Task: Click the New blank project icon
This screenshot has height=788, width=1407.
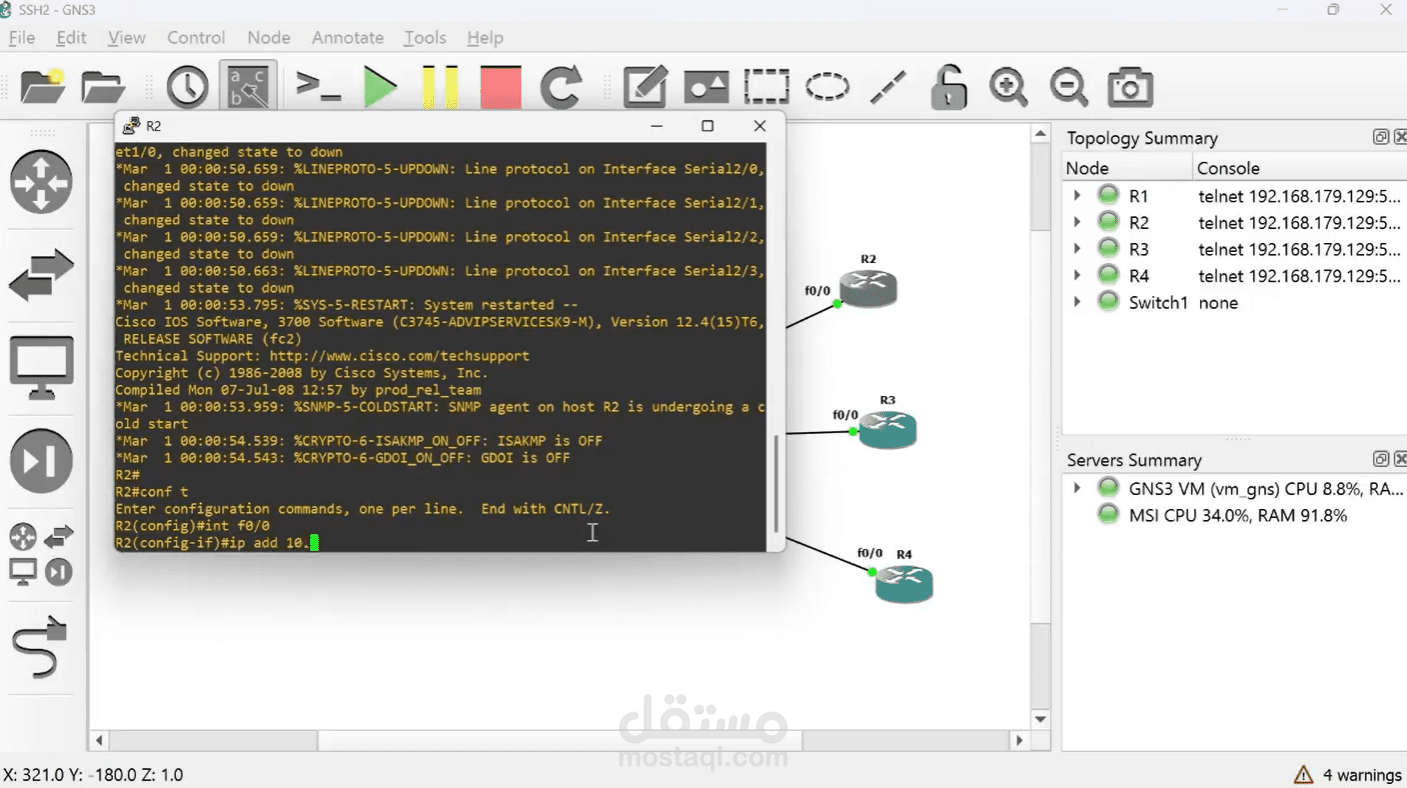Action: (42, 88)
